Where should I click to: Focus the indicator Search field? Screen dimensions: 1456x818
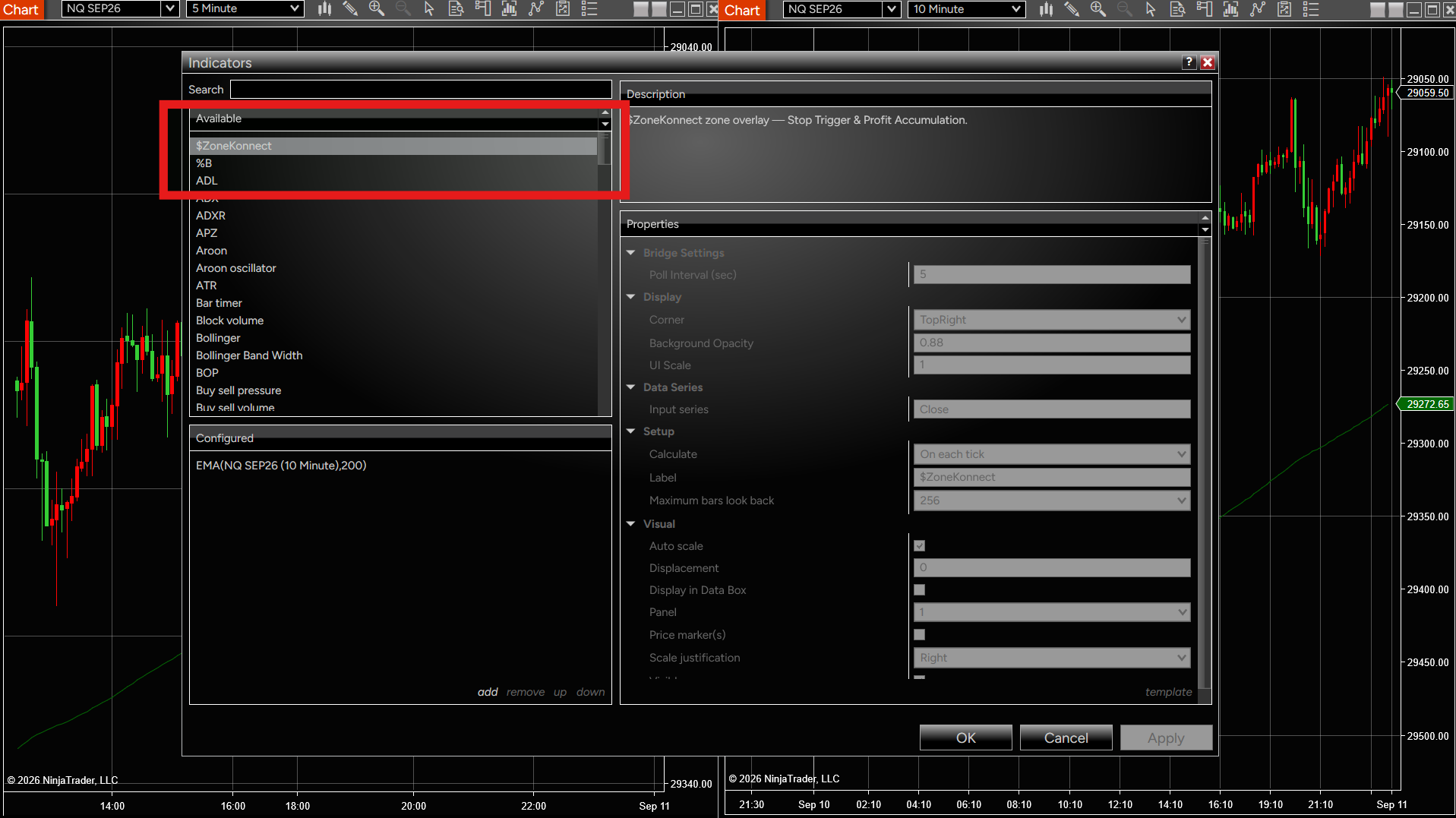coord(421,90)
